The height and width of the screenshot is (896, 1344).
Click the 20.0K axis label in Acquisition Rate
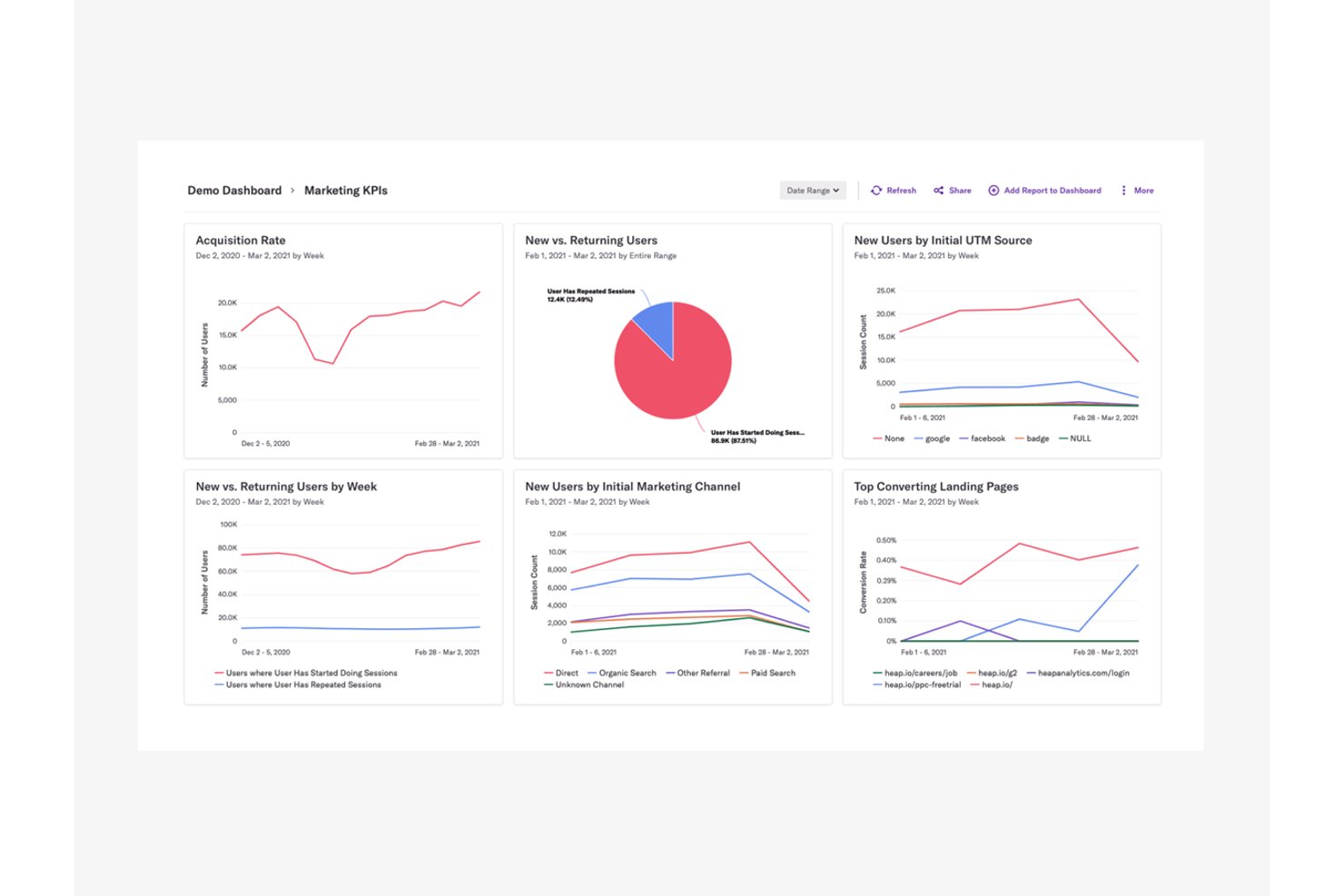coord(227,303)
